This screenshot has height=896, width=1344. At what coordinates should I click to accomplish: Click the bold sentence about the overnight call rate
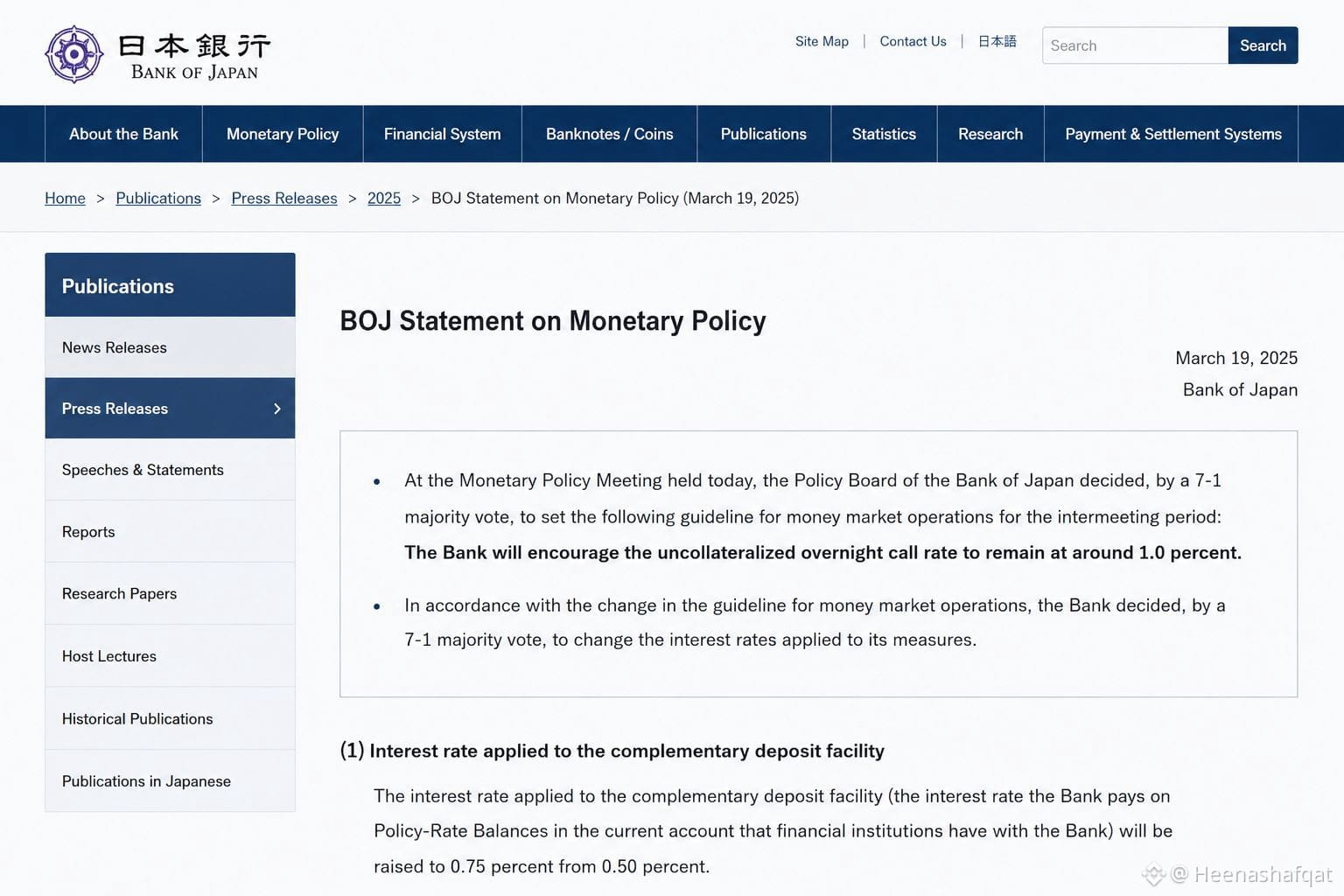coord(822,553)
